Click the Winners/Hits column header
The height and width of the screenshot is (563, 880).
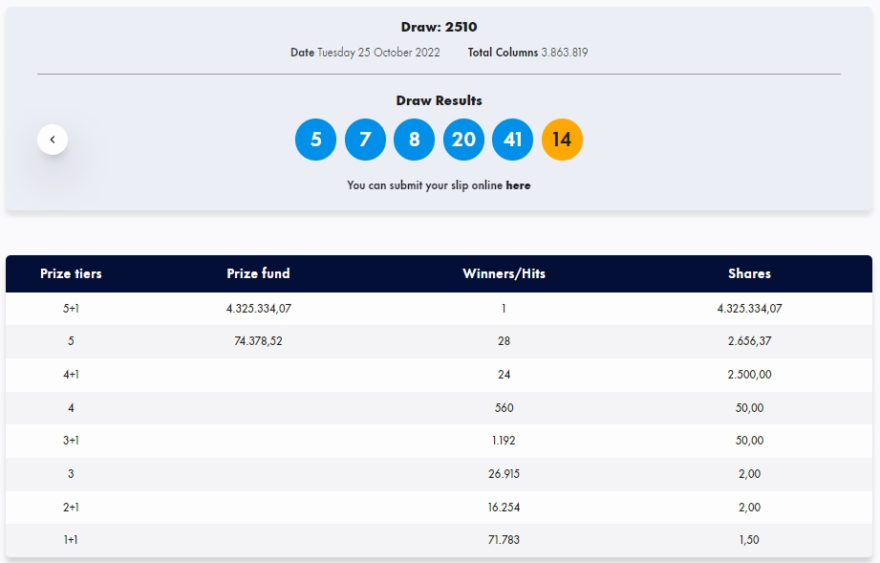click(x=504, y=274)
